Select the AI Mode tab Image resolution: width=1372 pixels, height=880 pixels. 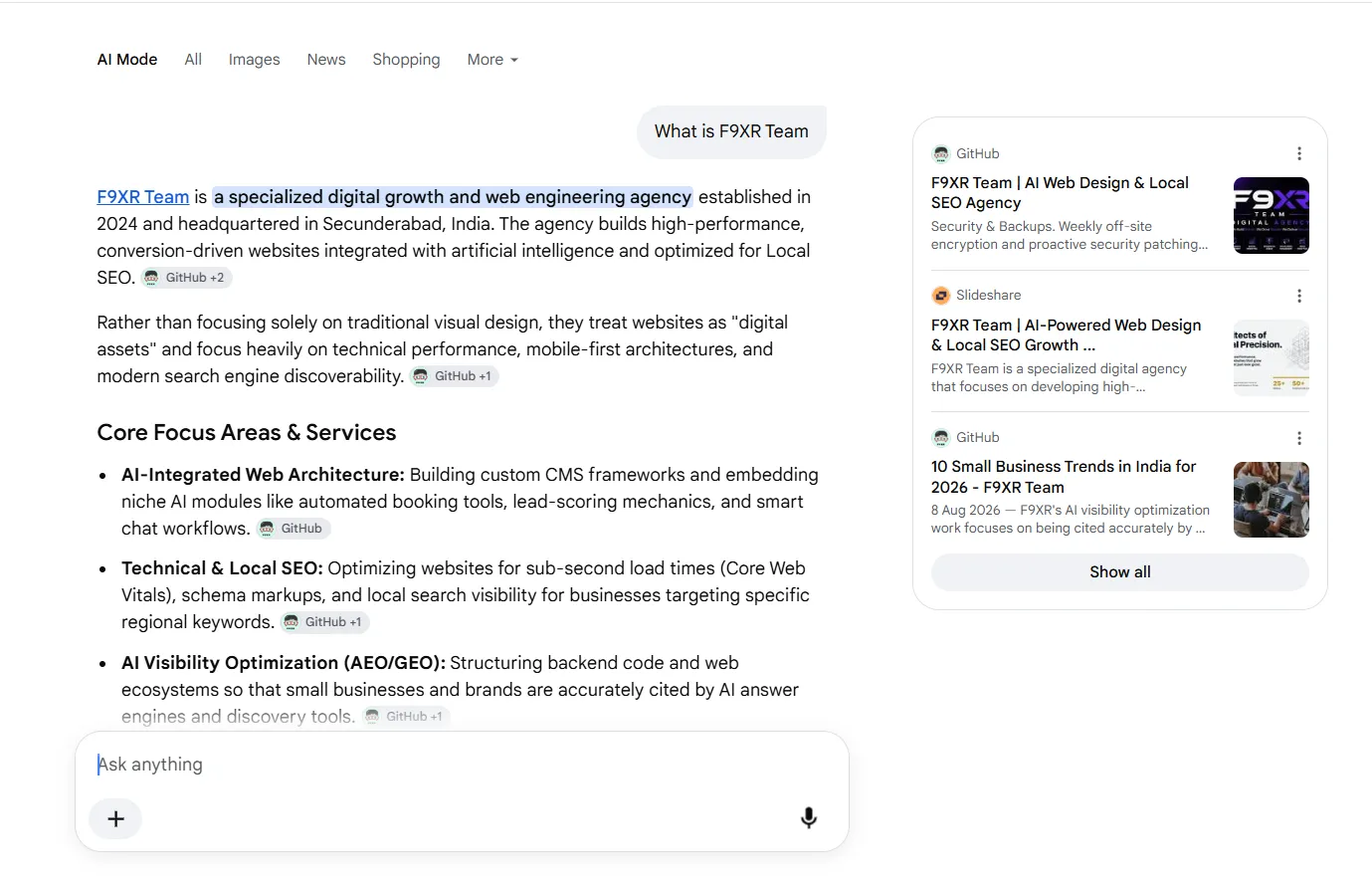tap(127, 60)
